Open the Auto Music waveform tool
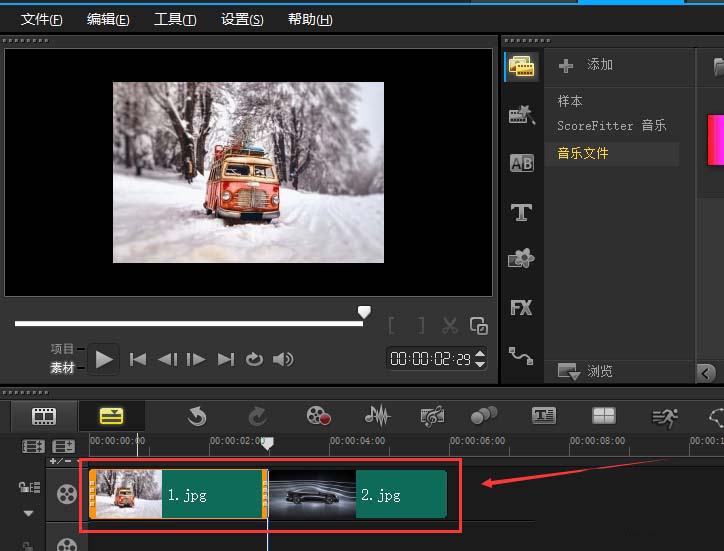Screen dimensions: 724x551 [377, 416]
